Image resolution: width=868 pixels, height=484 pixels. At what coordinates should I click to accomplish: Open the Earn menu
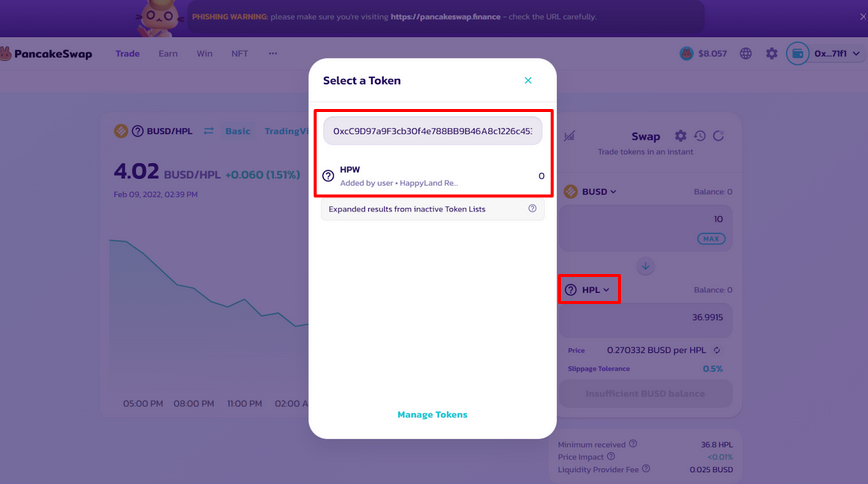(x=168, y=54)
